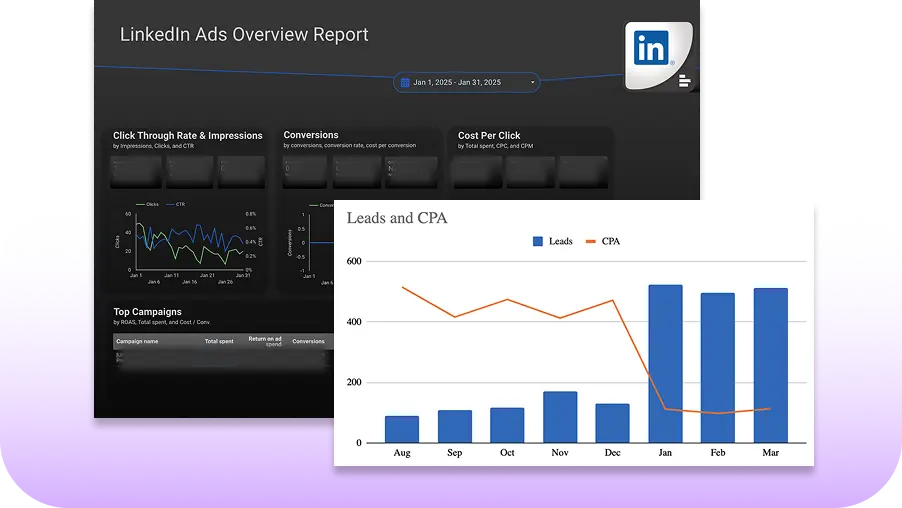
Task: Click the Conversions section heading
Action: pos(311,135)
